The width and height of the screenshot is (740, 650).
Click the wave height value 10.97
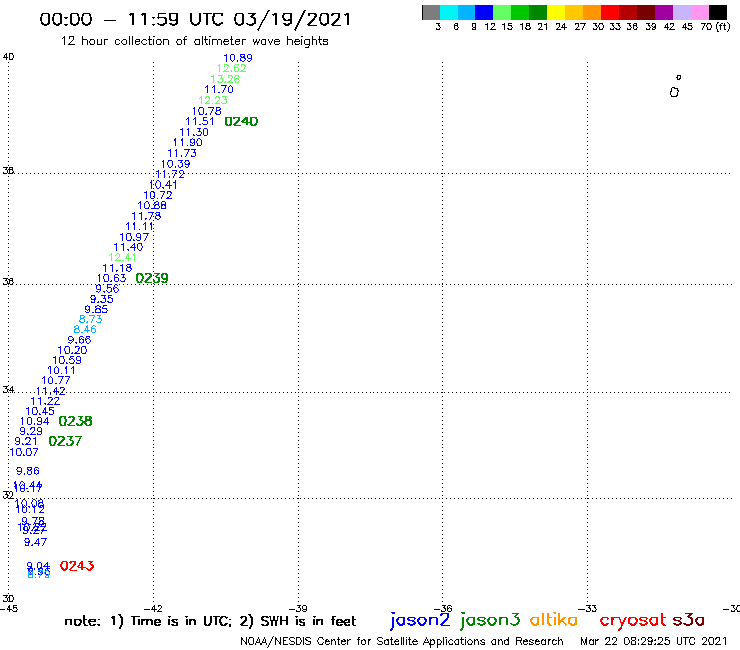tap(134, 237)
